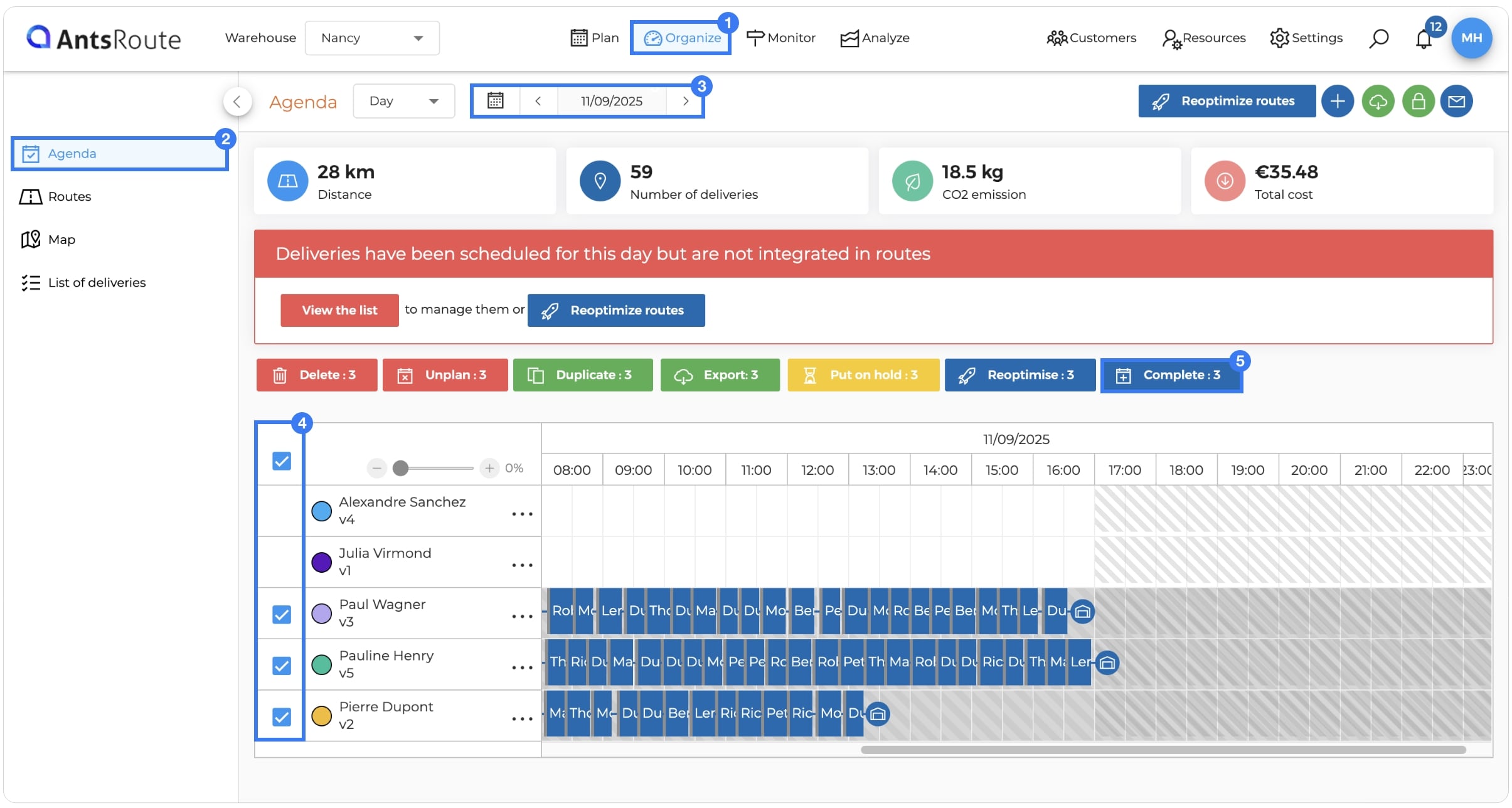Open the calendar date picker icon

point(496,101)
